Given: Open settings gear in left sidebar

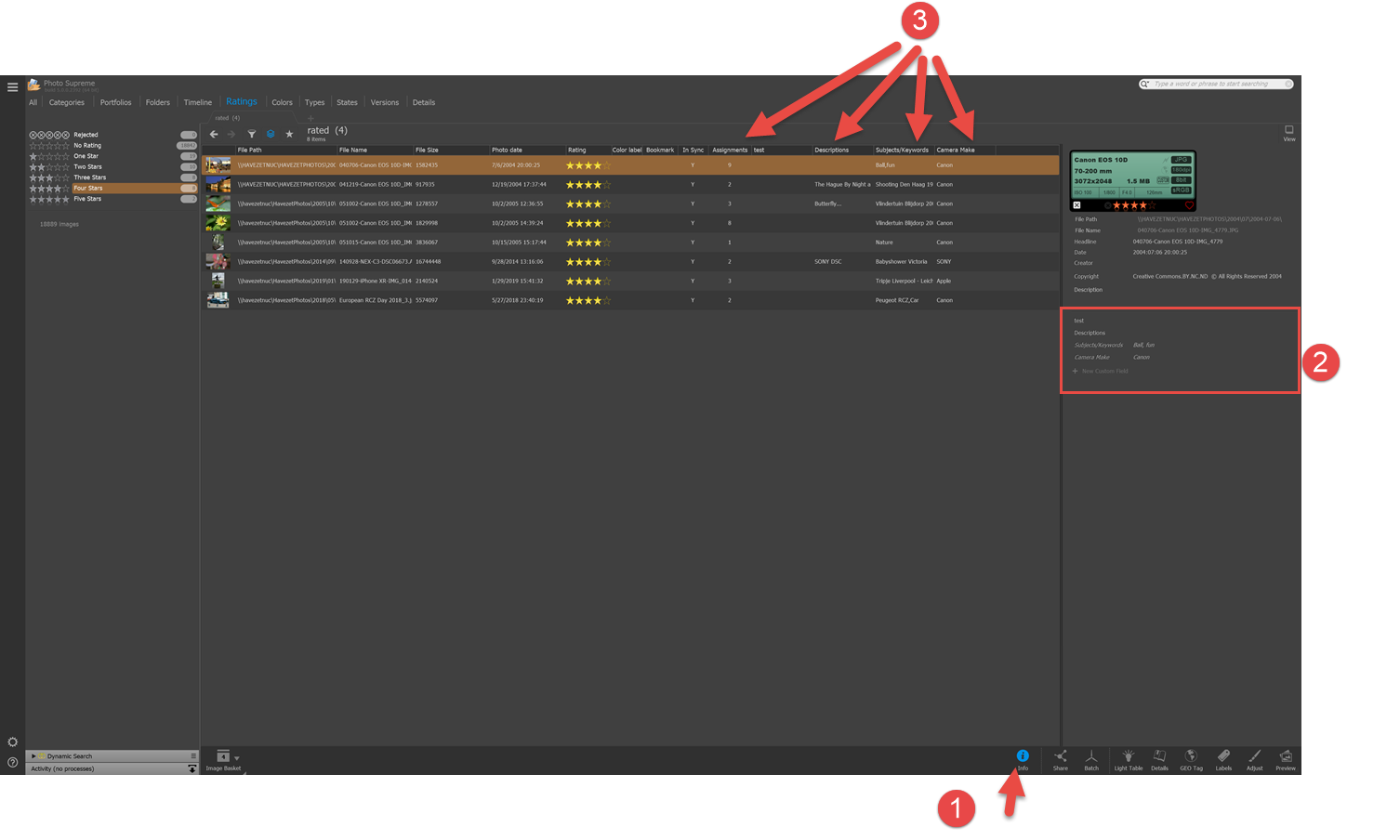Looking at the screenshot, I should point(12,742).
